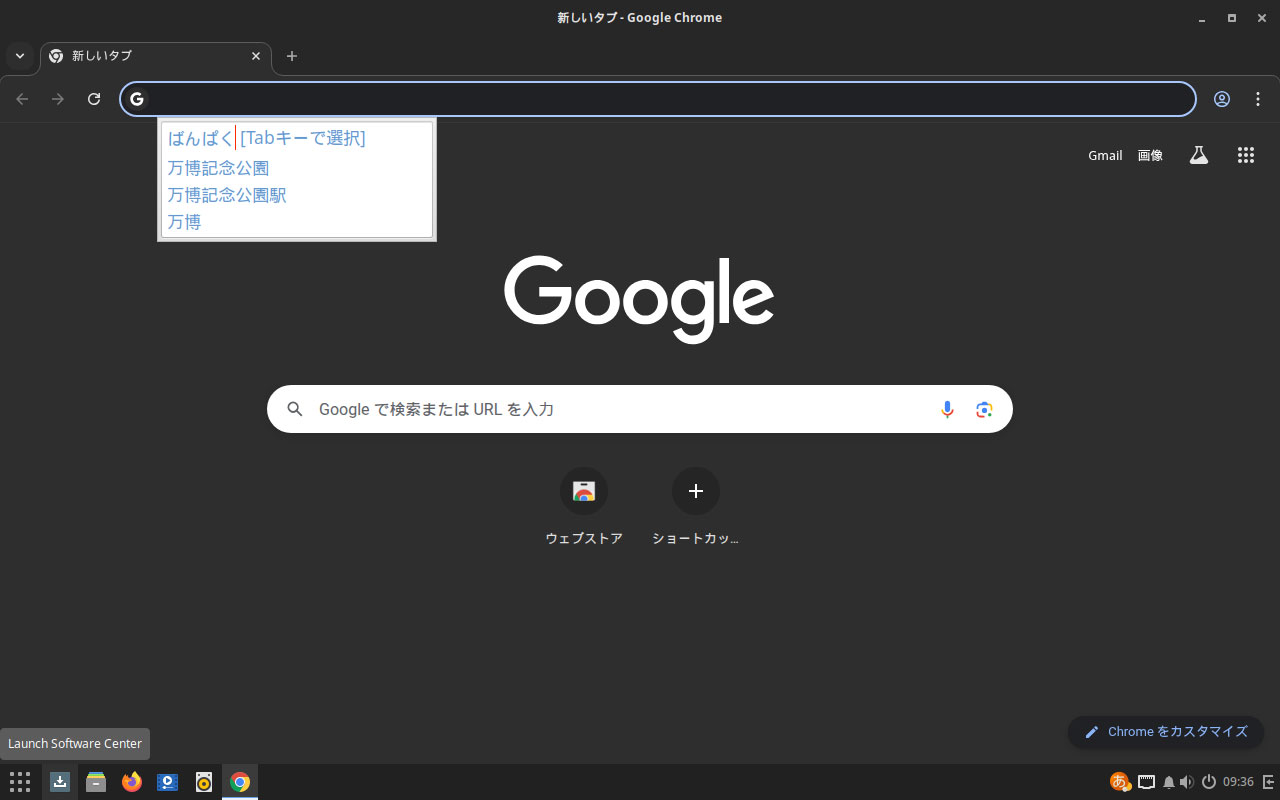Click the Chrome profile avatar icon
This screenshot has width=1280, height=800.
click(x=1222, y=99)
